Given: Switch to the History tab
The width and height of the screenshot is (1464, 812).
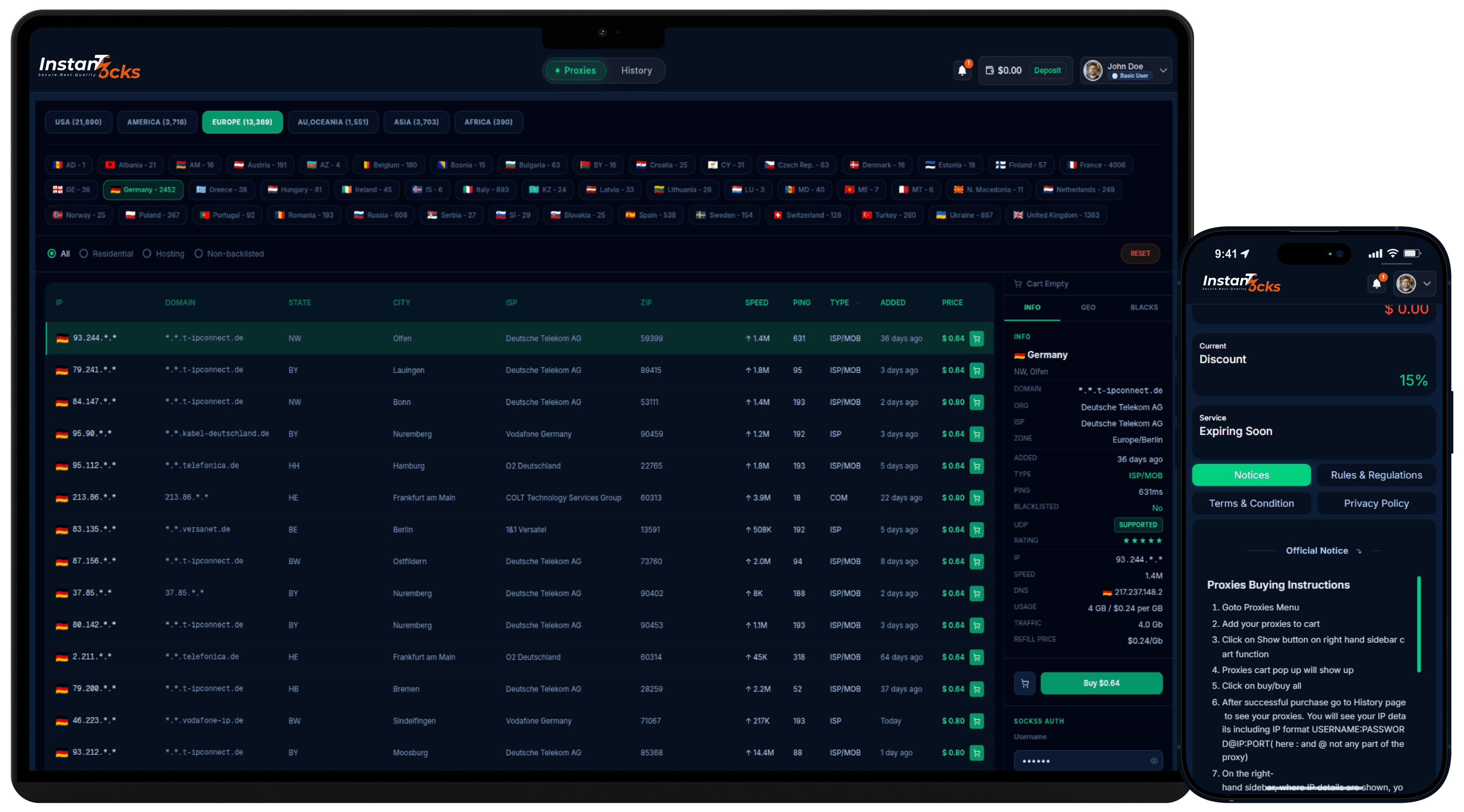Looking at the screenshot, I should pos(636,71).
